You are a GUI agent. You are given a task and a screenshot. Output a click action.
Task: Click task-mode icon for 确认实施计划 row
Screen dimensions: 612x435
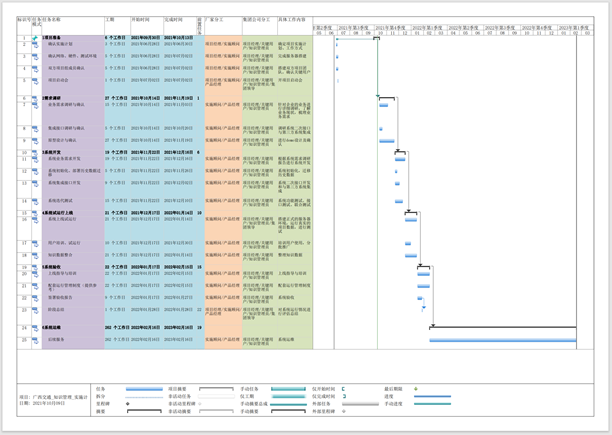(x=35, y=45)
